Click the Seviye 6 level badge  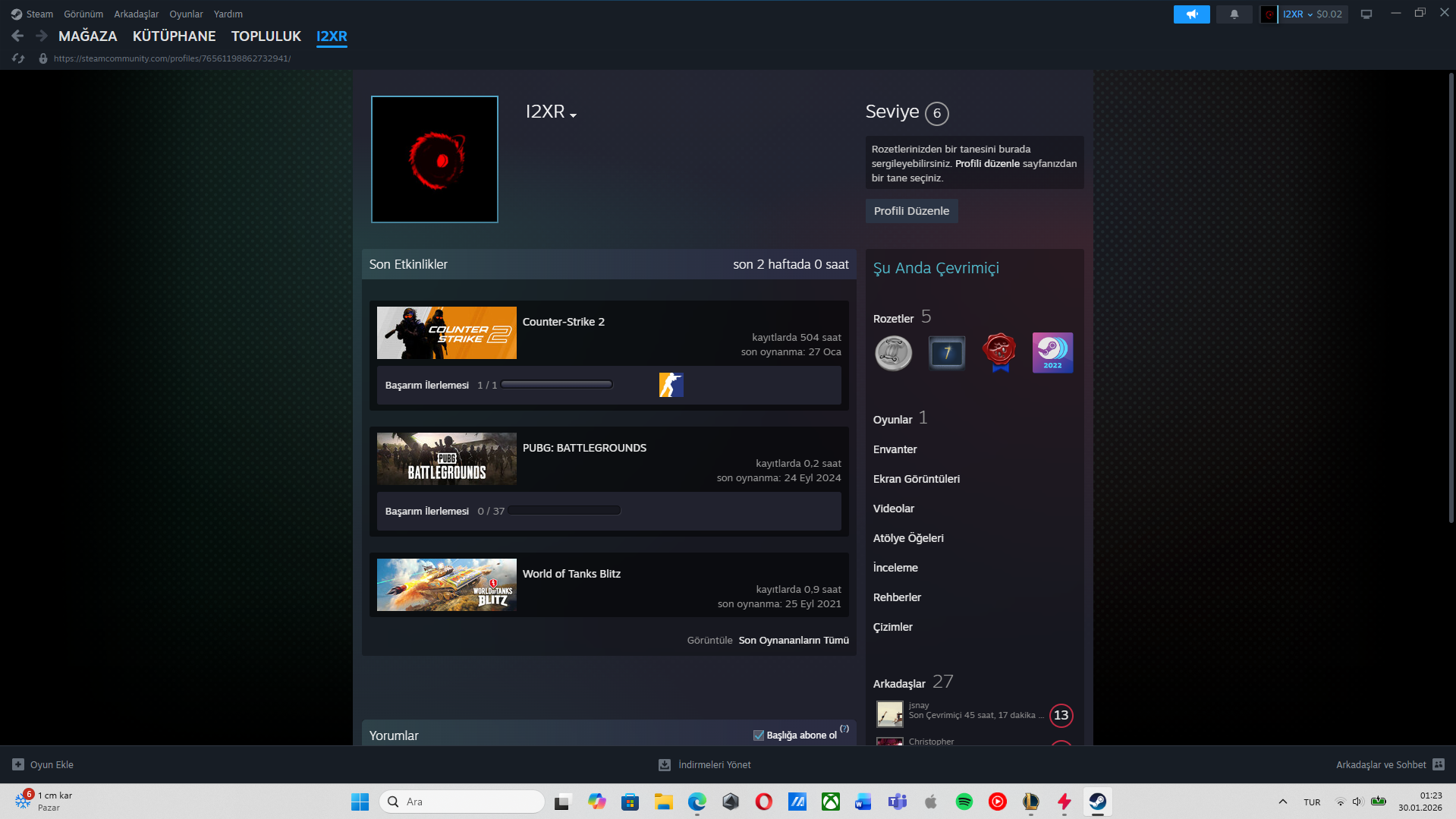pos(937,113)
